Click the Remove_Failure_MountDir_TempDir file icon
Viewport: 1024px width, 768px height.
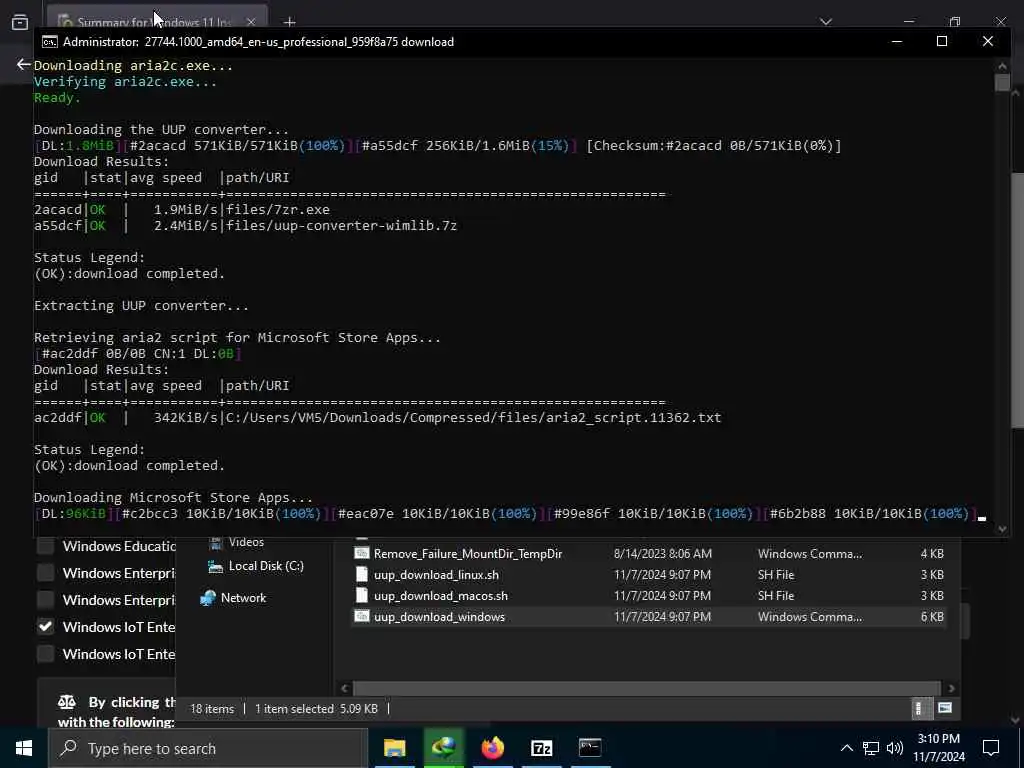[x=362, y=554]
